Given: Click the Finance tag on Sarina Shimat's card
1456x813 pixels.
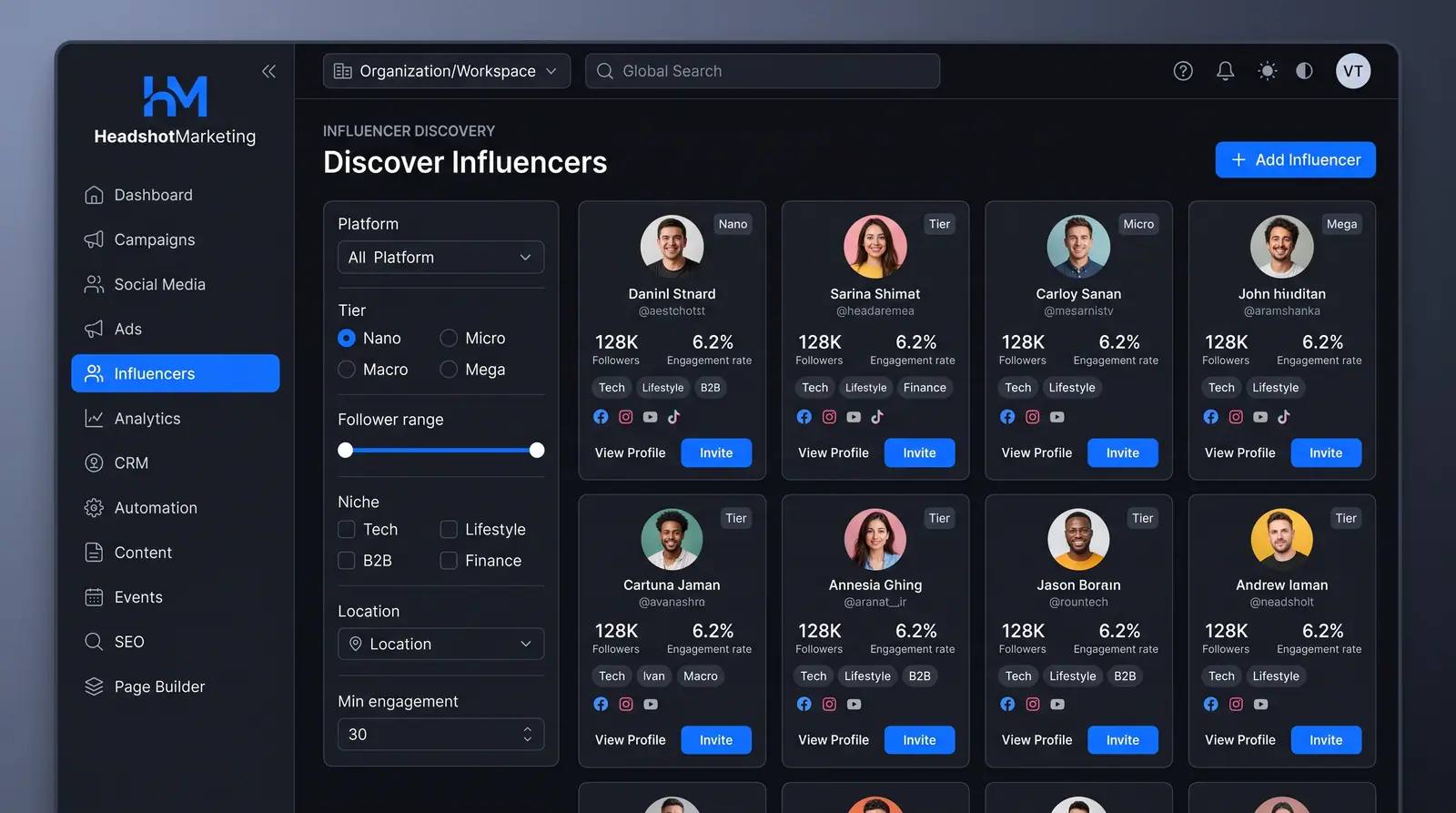Looking at the screenshot, I should pos(925,388).
